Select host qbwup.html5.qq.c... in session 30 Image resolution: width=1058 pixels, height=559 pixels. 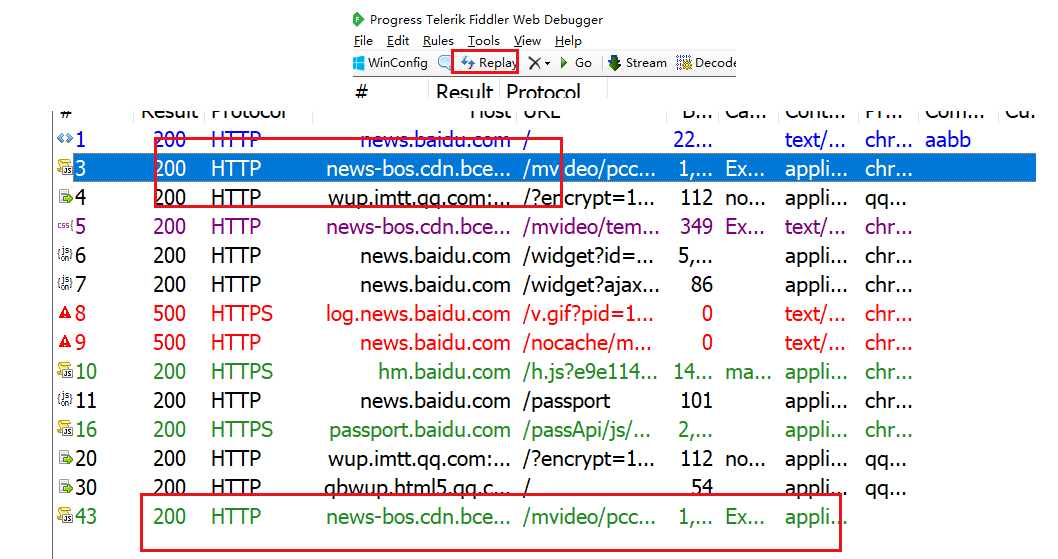[x=418, y=488]
